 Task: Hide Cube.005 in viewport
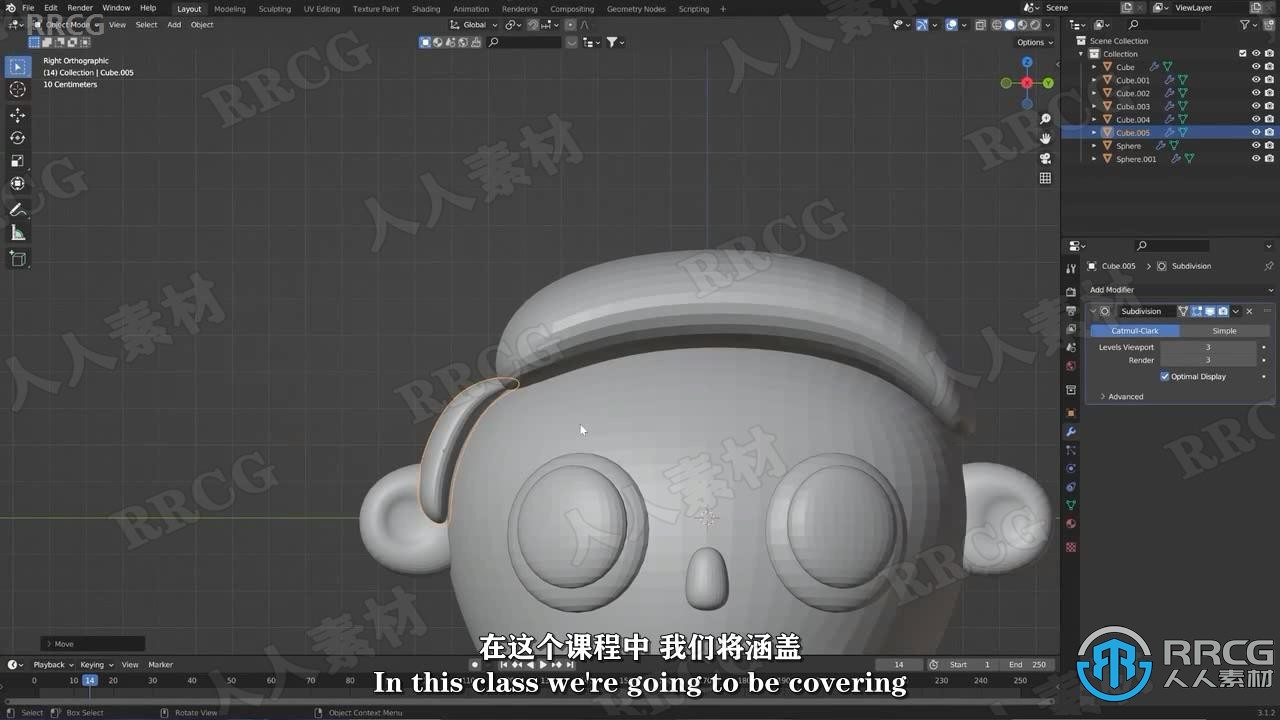(1256, 132)
